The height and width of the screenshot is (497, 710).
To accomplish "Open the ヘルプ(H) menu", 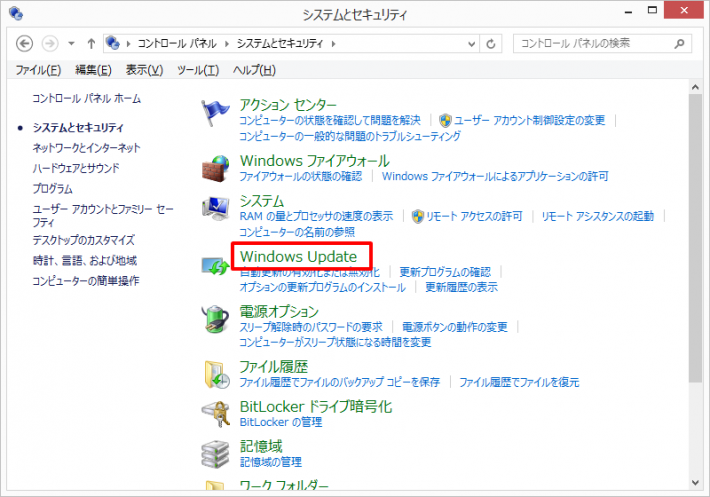I will [254, 70].
